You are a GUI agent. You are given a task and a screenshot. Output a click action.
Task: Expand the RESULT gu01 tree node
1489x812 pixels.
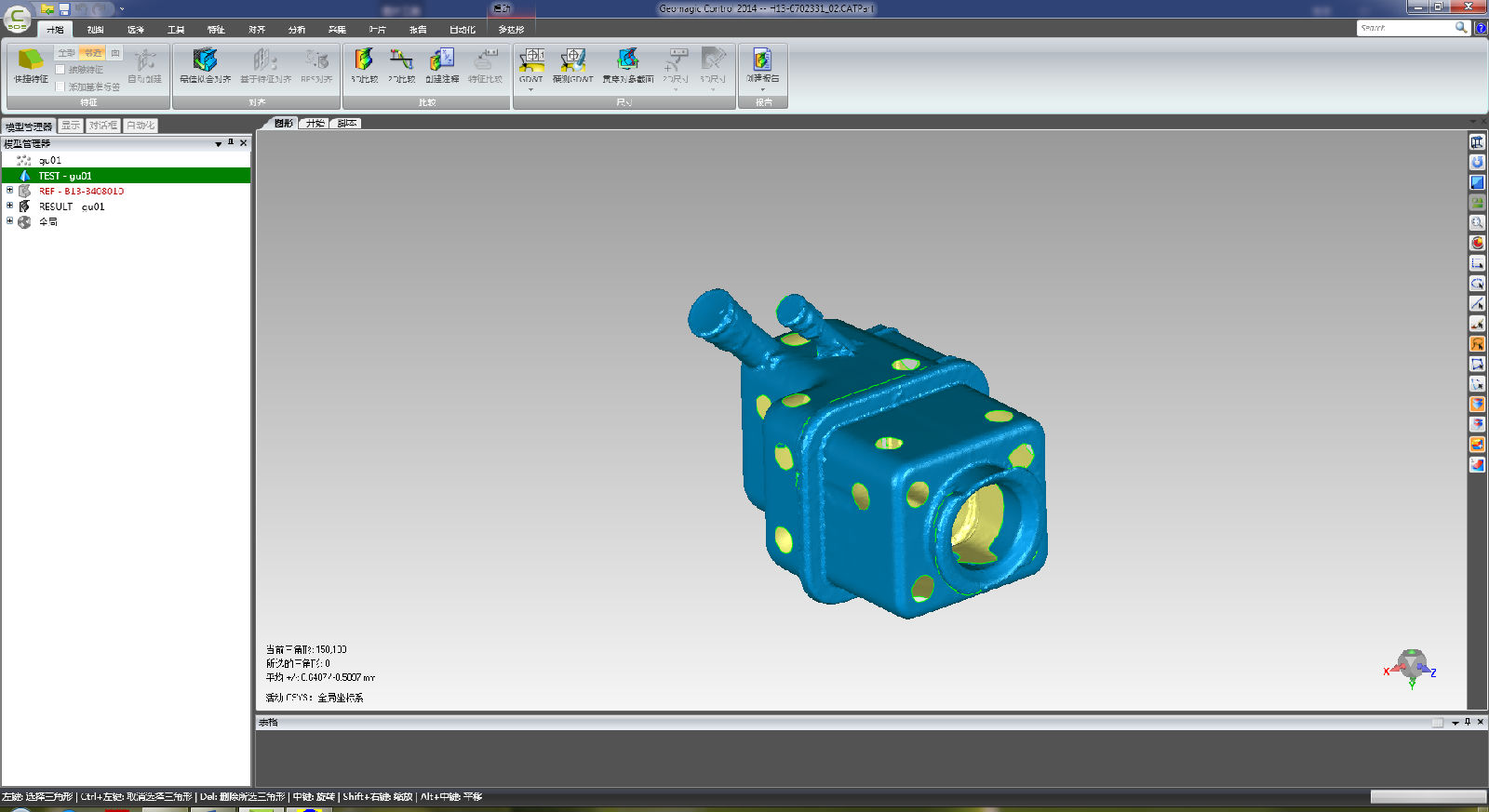pos(10,206)
